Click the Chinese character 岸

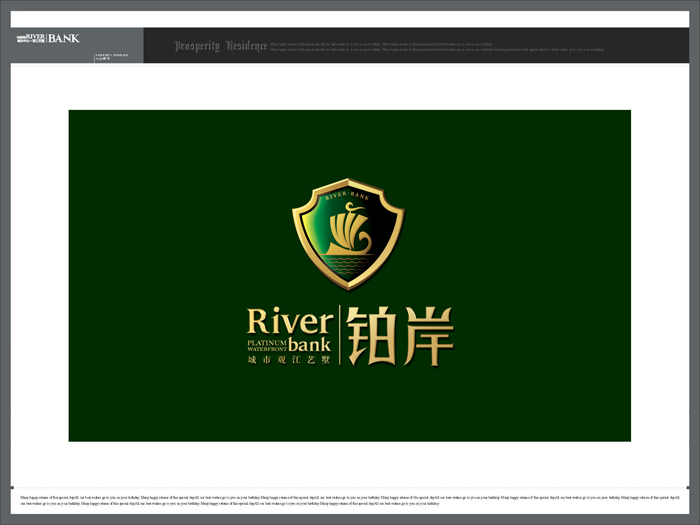(427, 336)
